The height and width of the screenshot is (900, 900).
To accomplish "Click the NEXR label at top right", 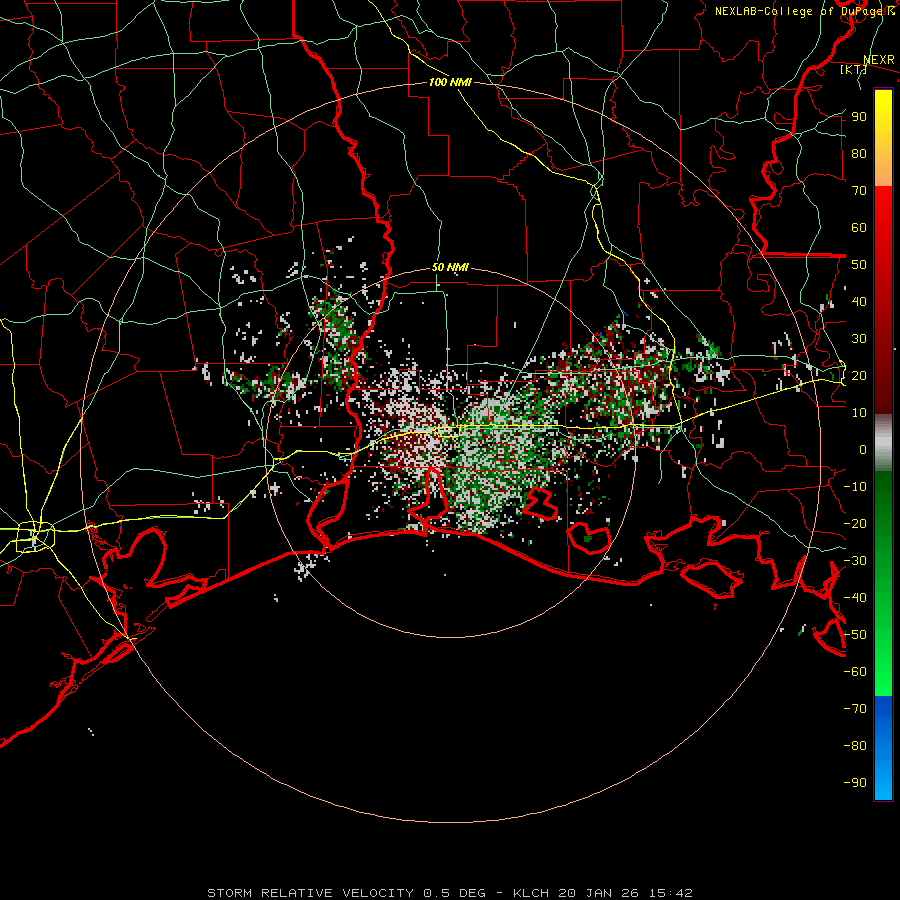I will click(x=879, y=60).
